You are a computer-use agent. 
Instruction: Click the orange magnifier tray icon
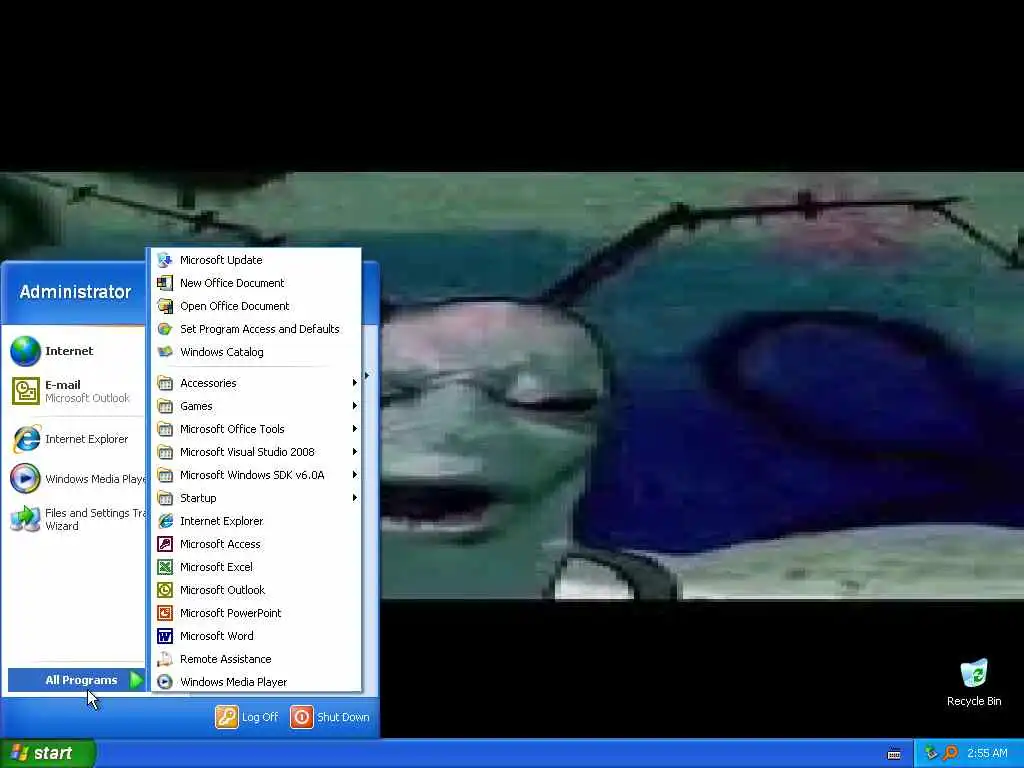(950, 753)
